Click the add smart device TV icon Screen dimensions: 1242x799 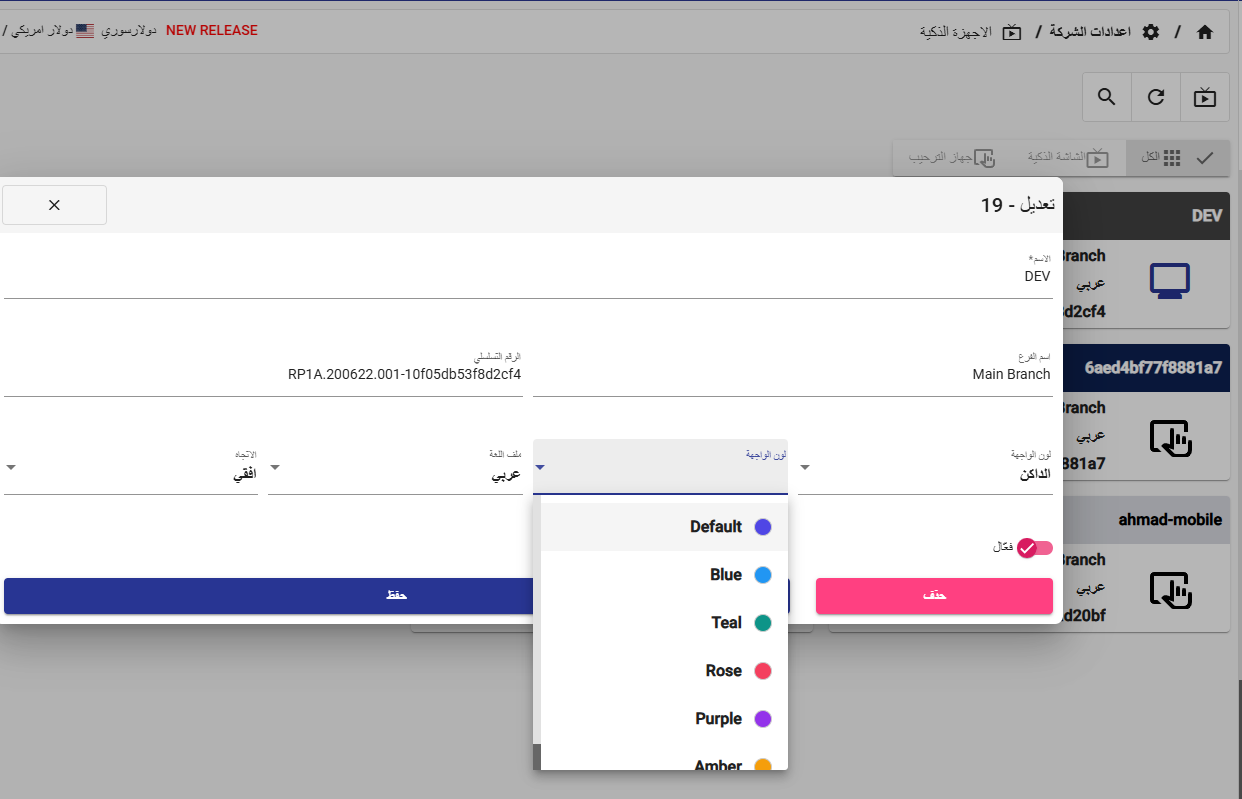(1205, 97)
